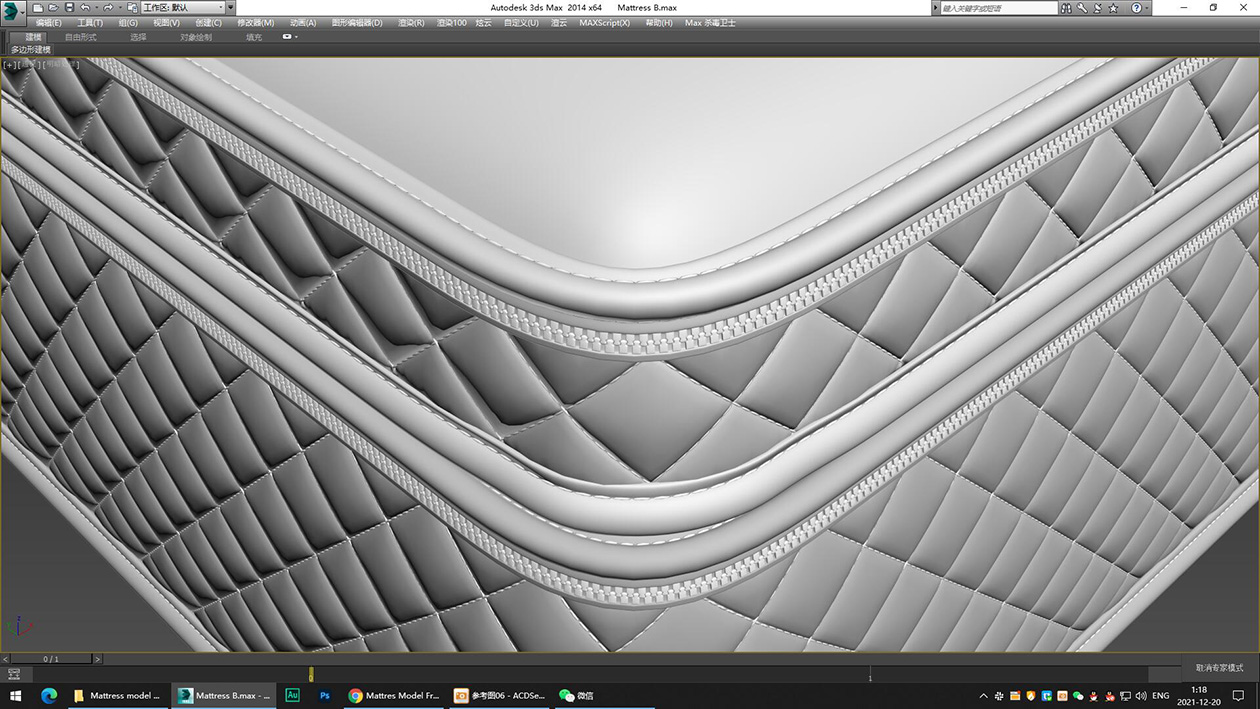Open the 帮助(H) menu
Screen dimensions: 1260x709
[658, 22]
